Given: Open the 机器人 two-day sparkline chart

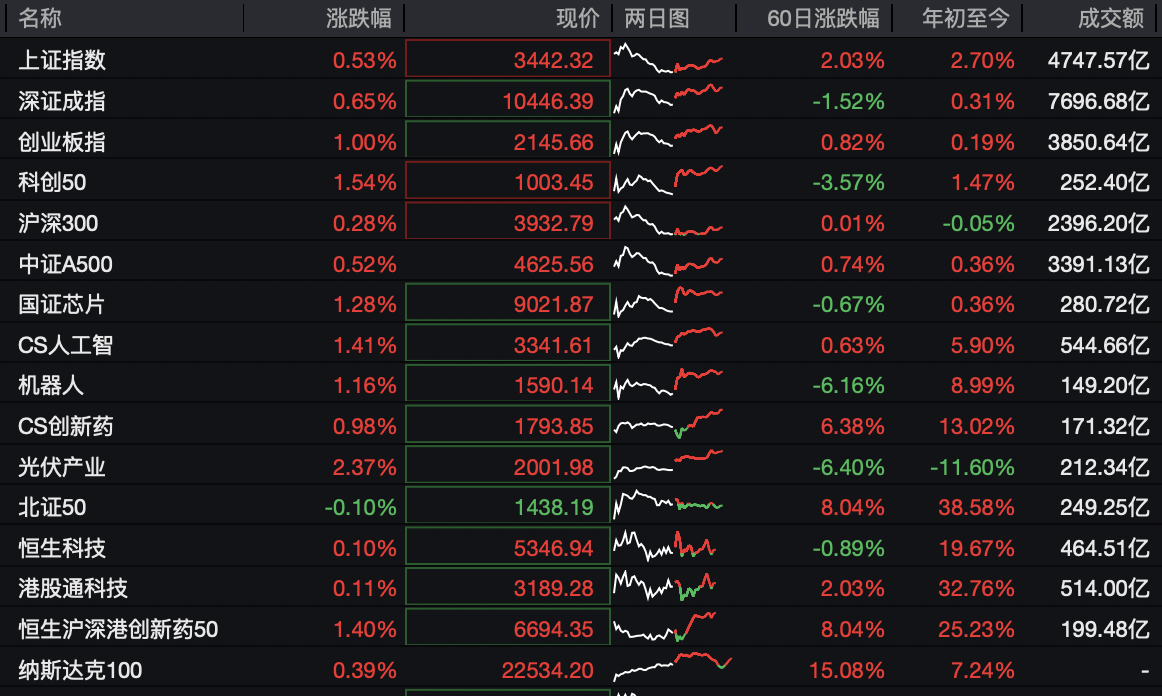Looking at the screenshot, I should coord(668,384).
